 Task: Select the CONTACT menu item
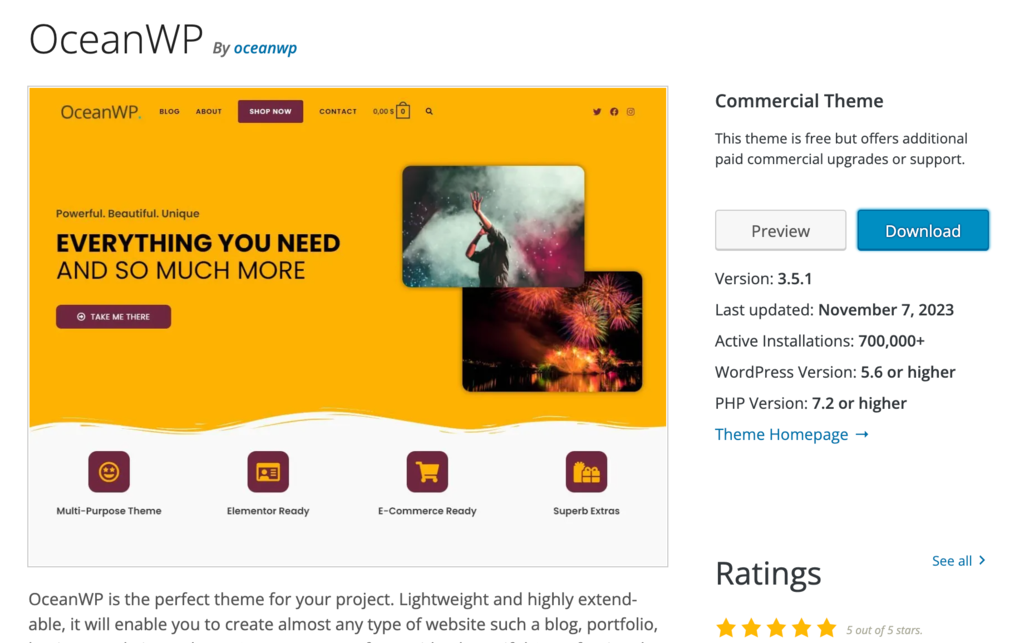click(x=338, y=112)
